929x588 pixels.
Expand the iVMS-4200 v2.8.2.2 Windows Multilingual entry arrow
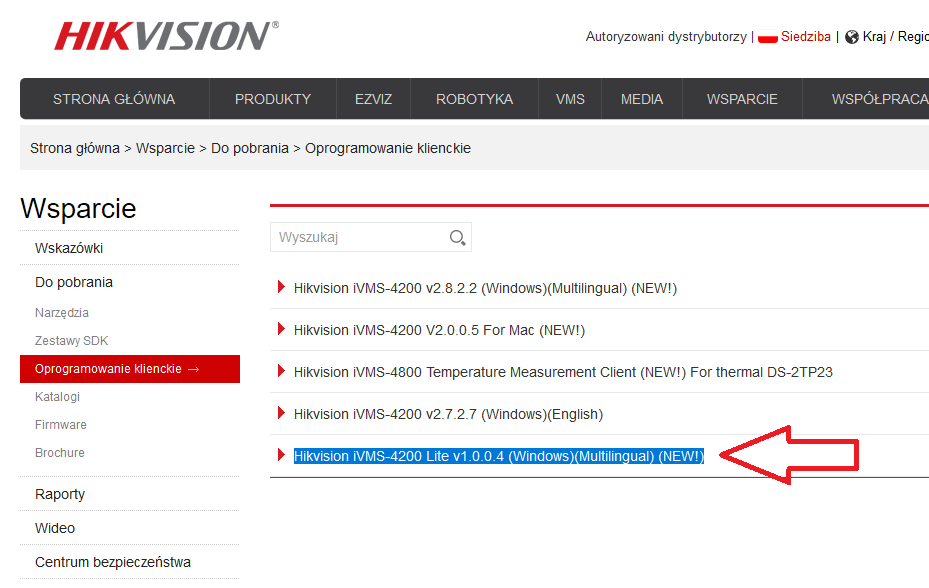[x=281, y=287]
